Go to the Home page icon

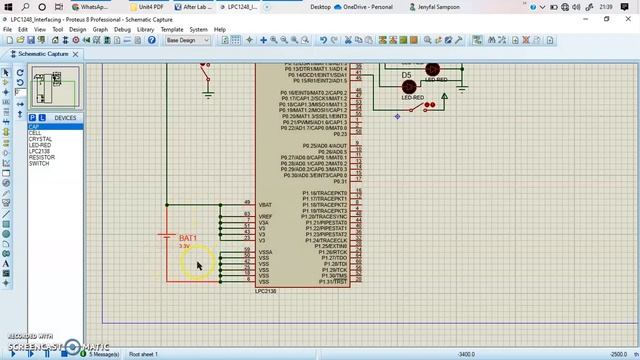tap(55, 40)
